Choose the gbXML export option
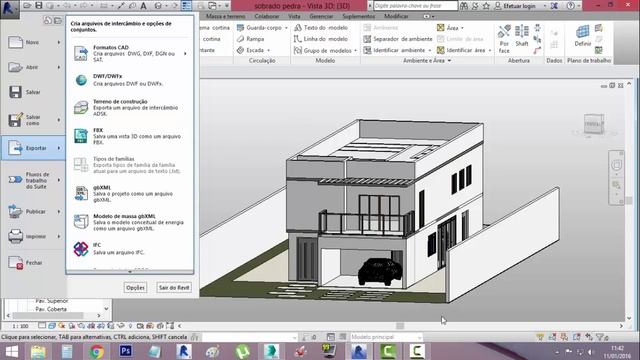 (130, 193)
